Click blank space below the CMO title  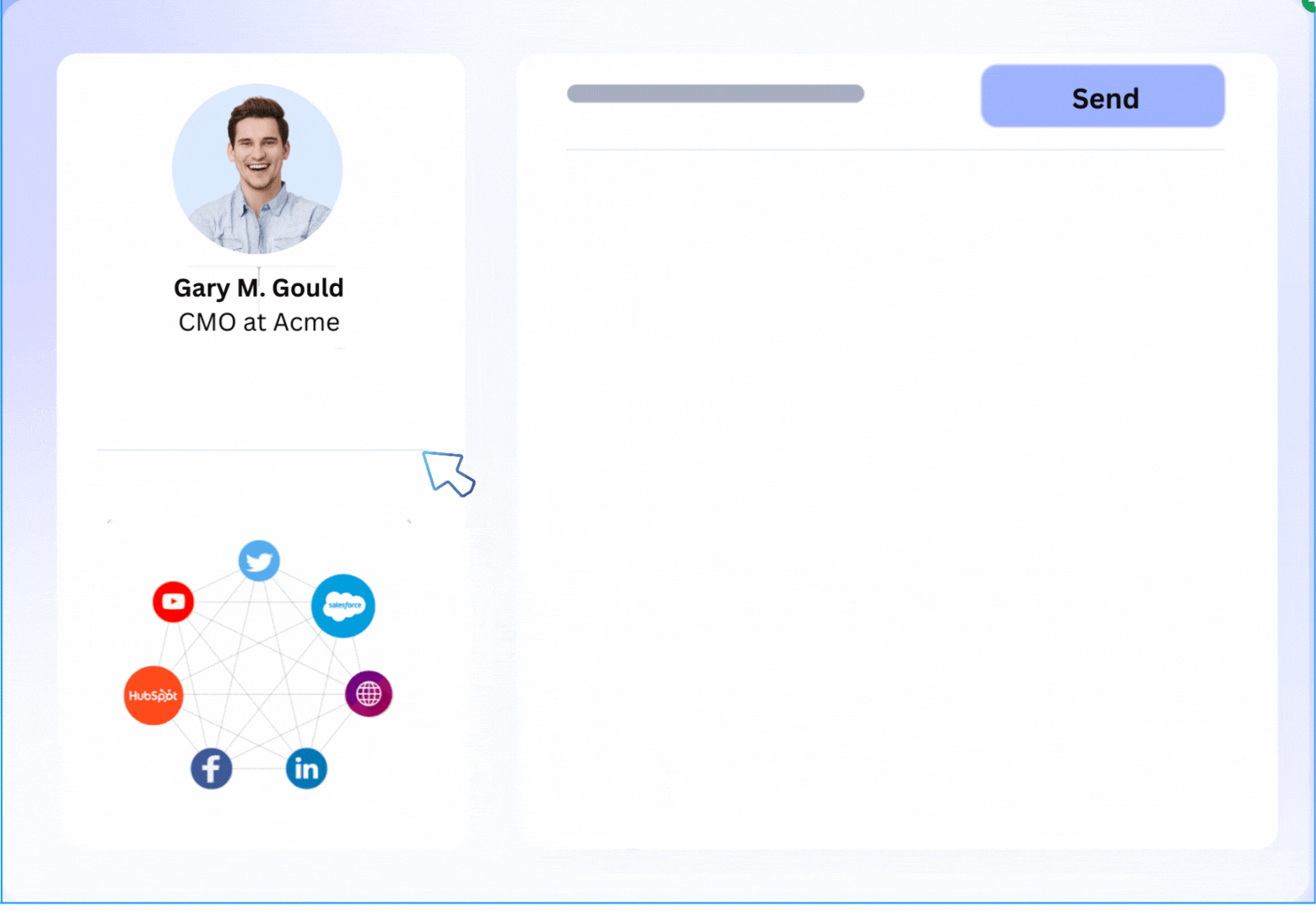pyautogui.click(x=259, y=392)
